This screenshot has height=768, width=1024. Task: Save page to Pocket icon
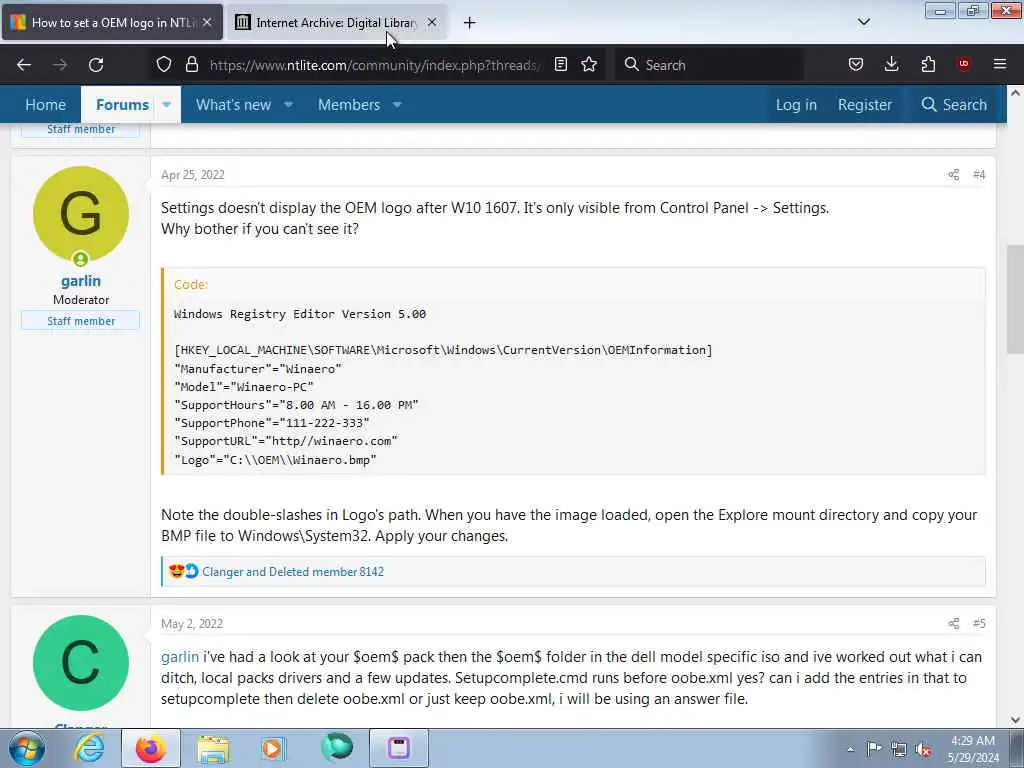click(x=856, y=64)
